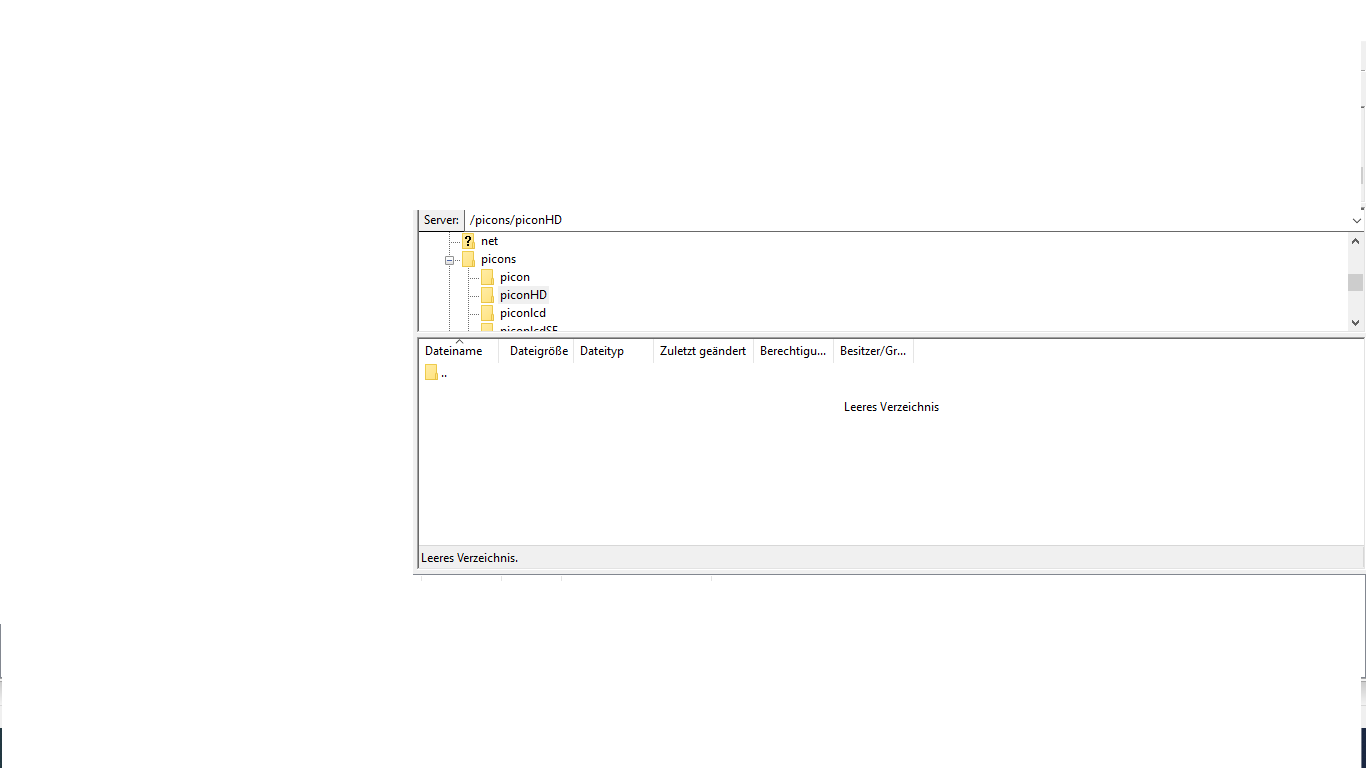Select the net entry in directory tree
This screenshot has width=1366, height=768.
click(x=489, y=241)
